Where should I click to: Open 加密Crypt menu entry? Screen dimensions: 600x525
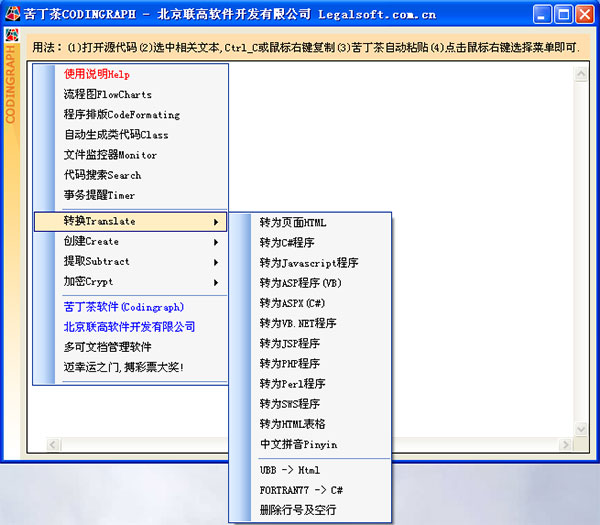[x=130, y=282]
